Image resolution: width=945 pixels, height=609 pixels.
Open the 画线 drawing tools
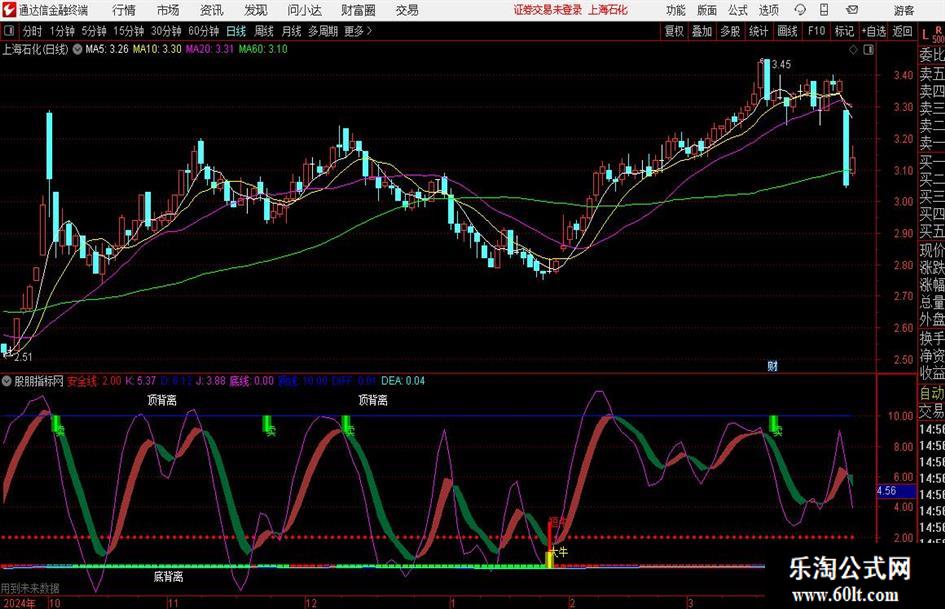coord(787,31)
